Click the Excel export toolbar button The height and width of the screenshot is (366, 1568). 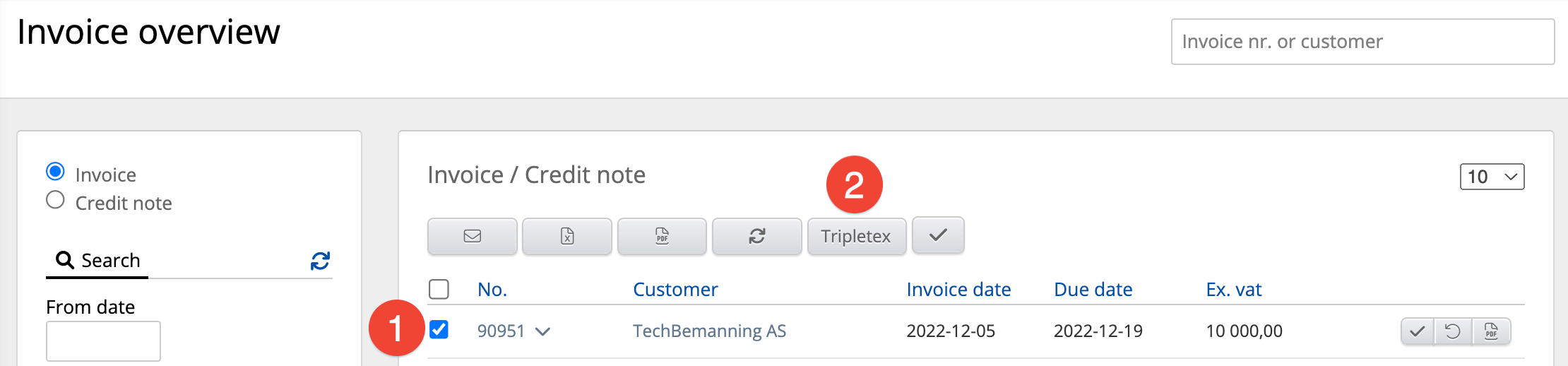pos(567,236)
